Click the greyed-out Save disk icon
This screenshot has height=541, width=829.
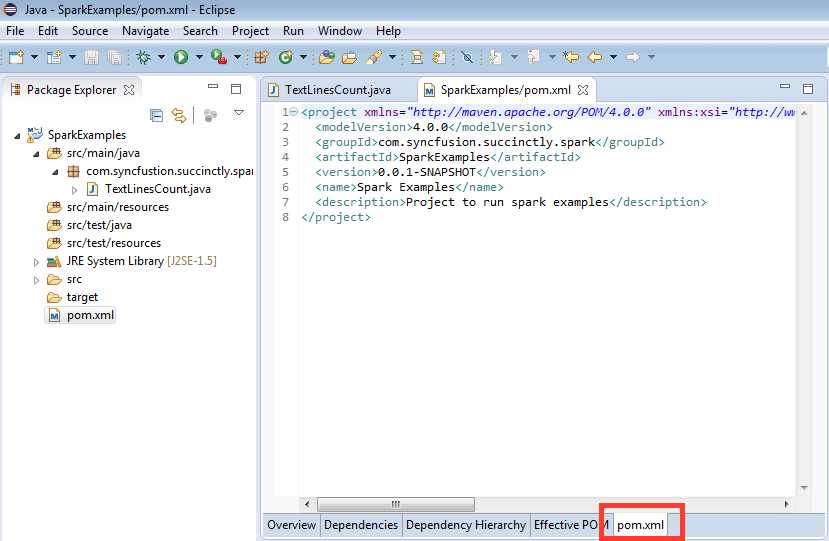pos(91,57)
